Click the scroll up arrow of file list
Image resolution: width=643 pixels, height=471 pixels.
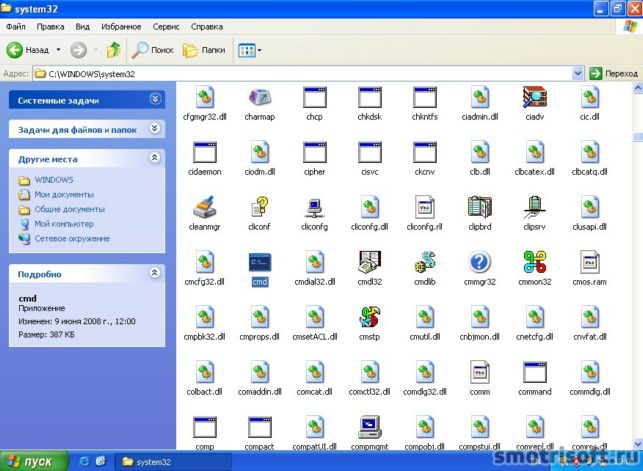click(x=638, y=87)
